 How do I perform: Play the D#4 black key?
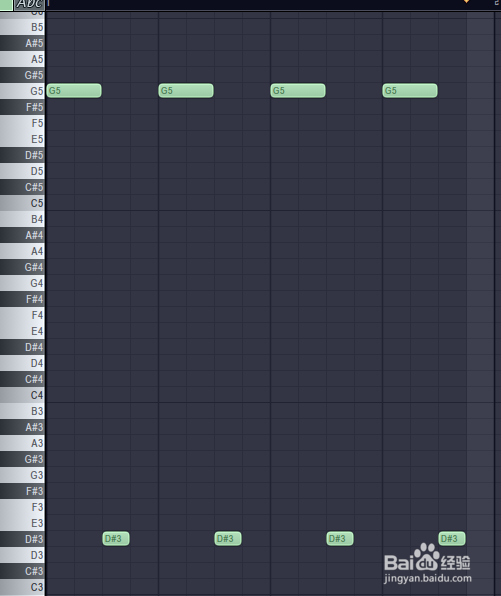22,347
